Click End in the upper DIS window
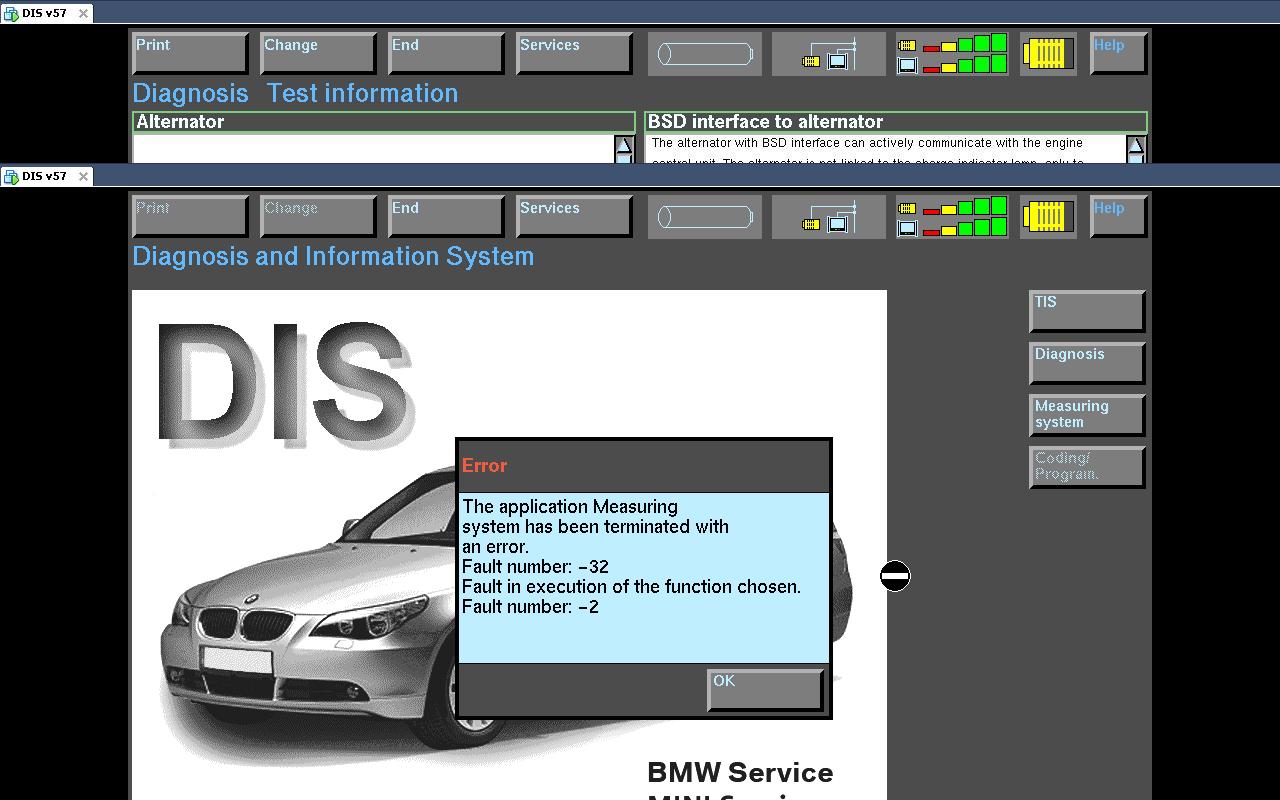The image size is (1280, 800). click(x=446, y=54)
